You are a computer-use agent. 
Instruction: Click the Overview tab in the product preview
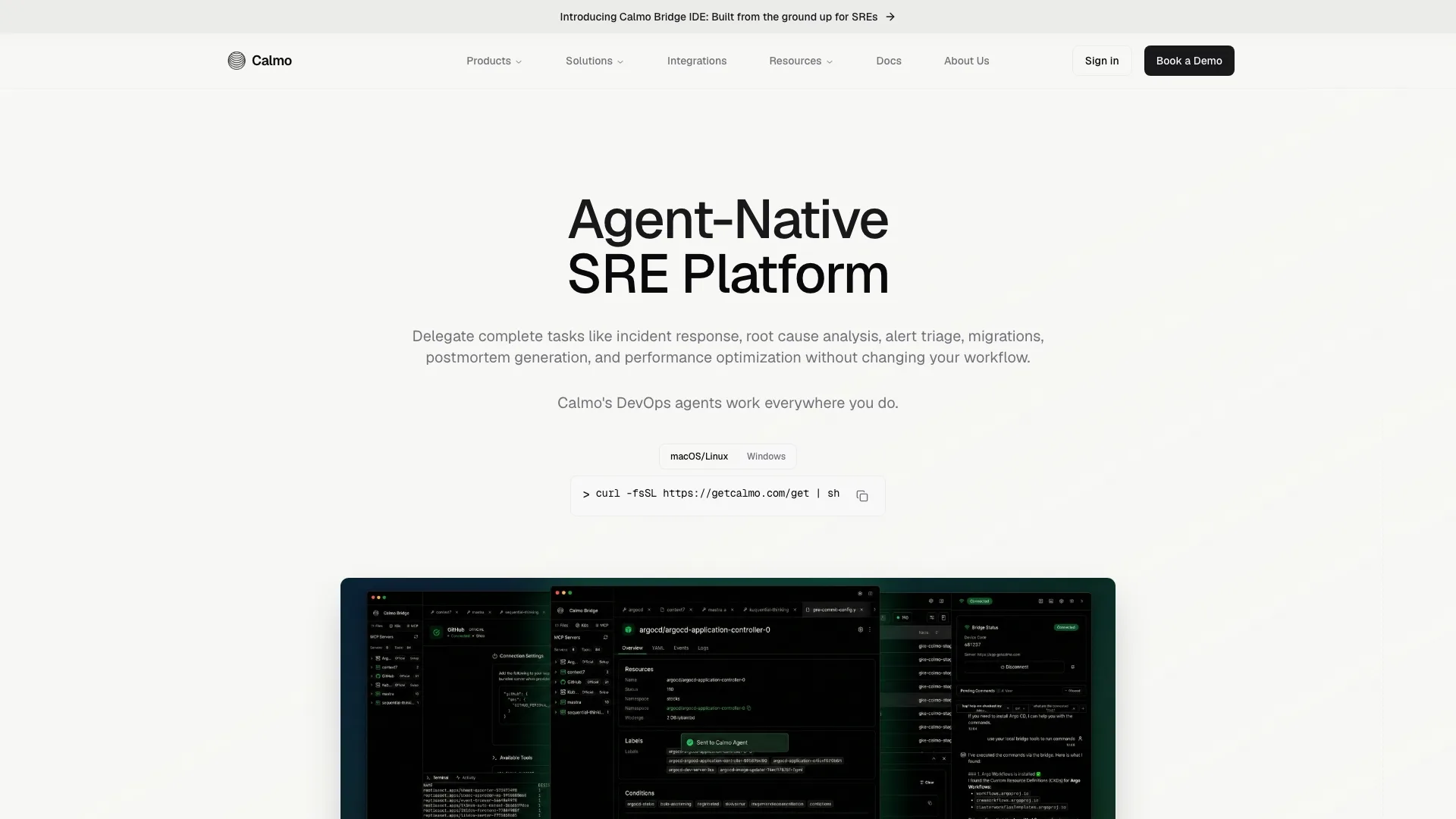pyautogui.click(x=632, y=648)
